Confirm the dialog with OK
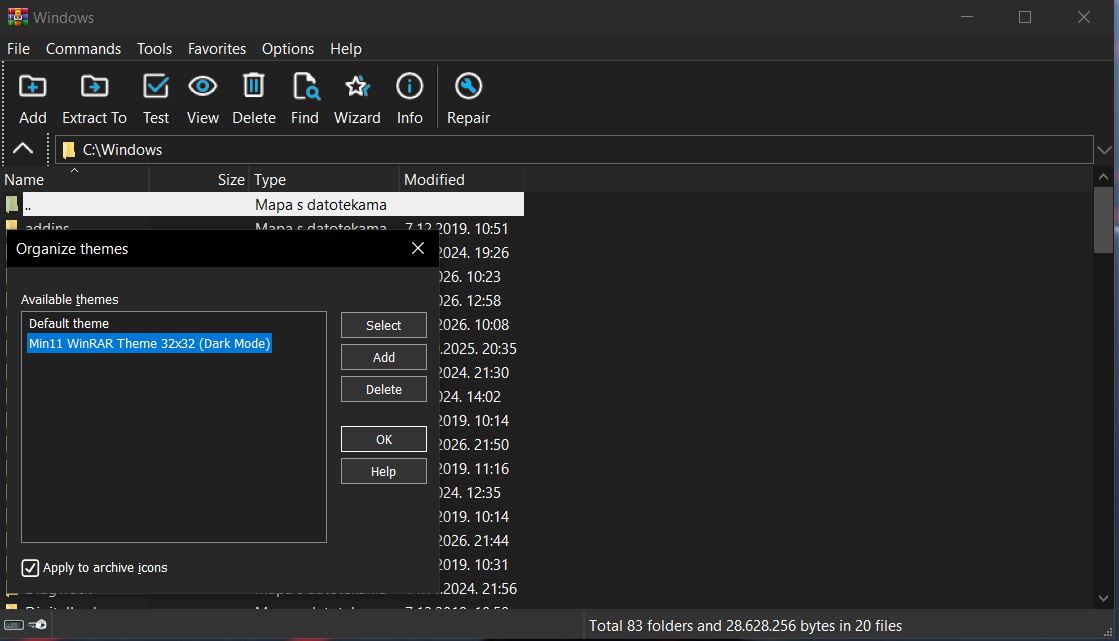The image size is (1119, 641). [x=384, y=439]
